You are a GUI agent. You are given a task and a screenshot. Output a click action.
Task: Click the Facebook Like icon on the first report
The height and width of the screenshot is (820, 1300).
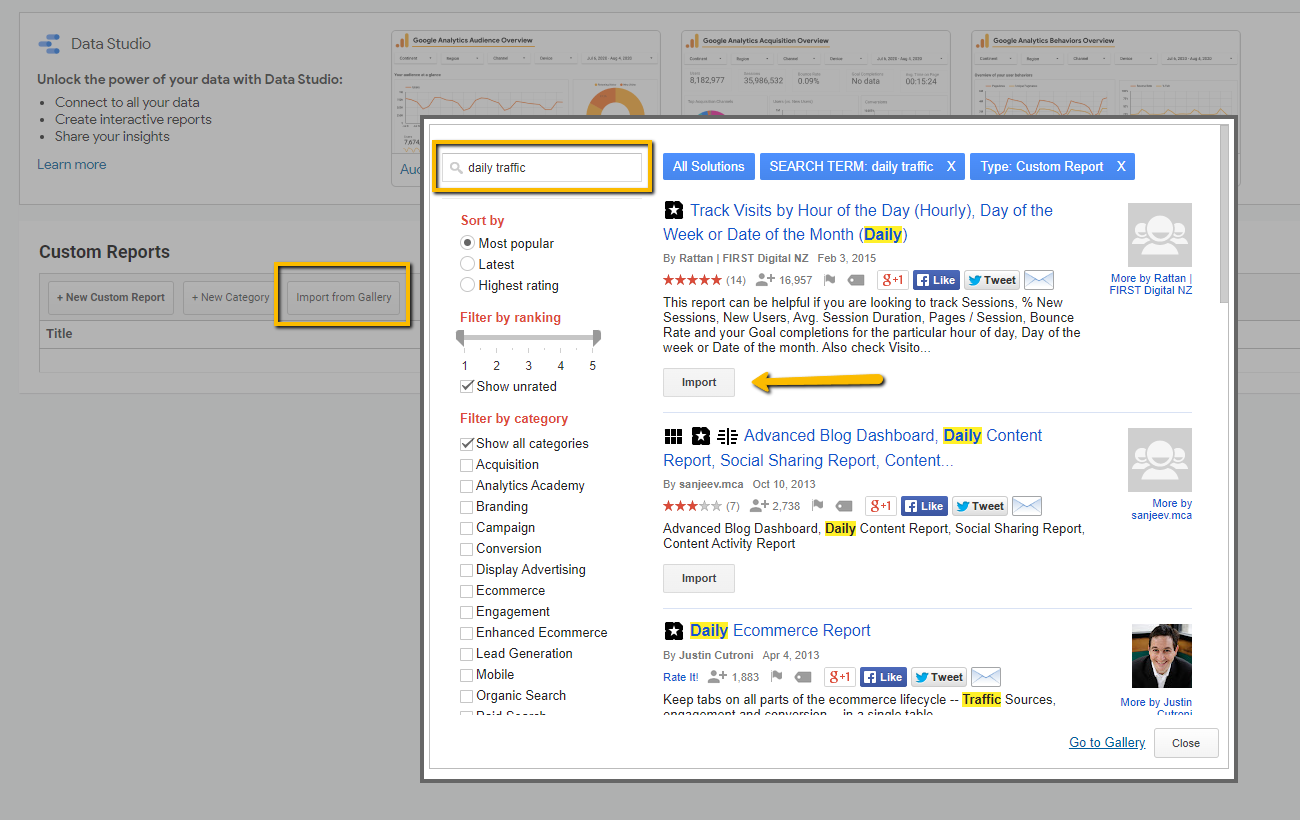936,279
